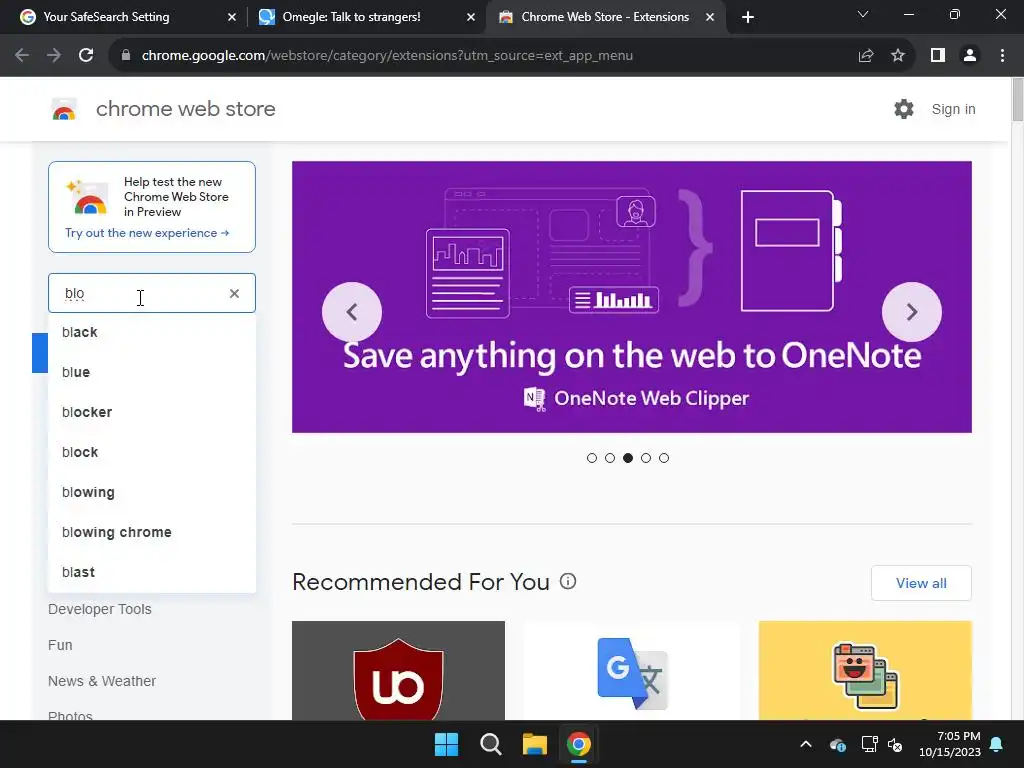Open File Explorer from taskbar

(534, 744)
